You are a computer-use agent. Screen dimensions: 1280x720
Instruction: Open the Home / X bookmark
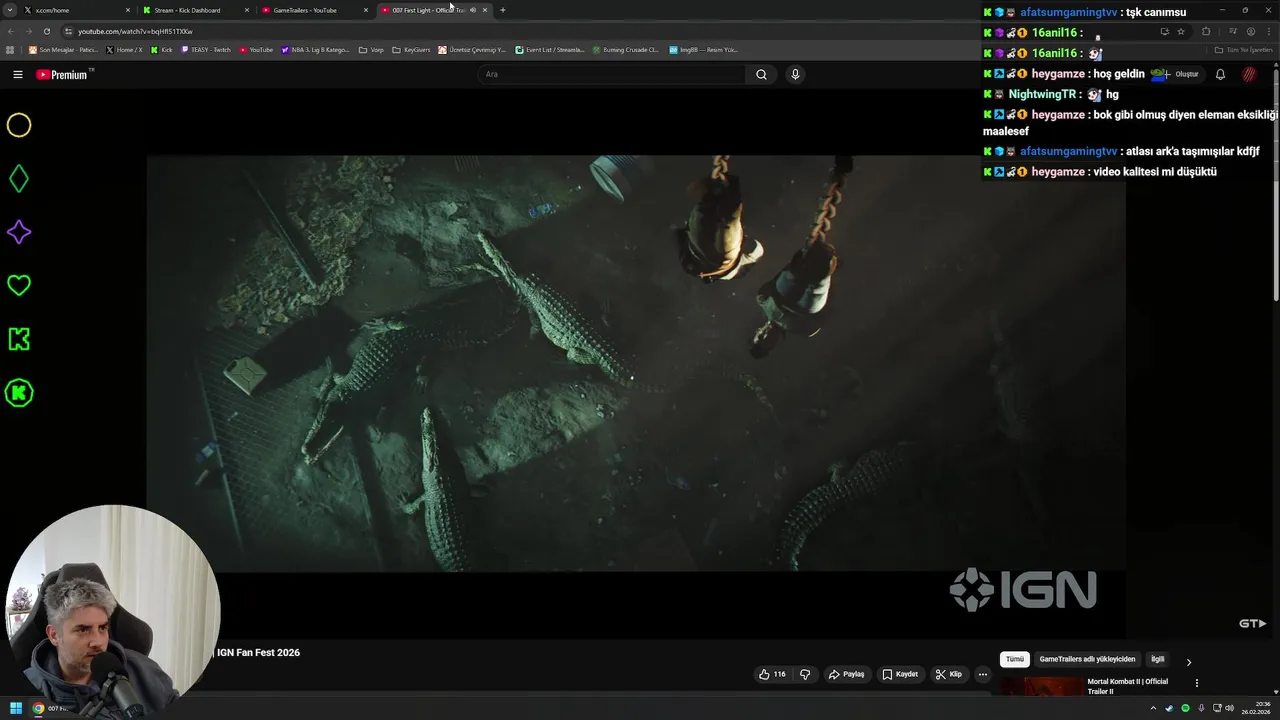(x=124, y=49)
